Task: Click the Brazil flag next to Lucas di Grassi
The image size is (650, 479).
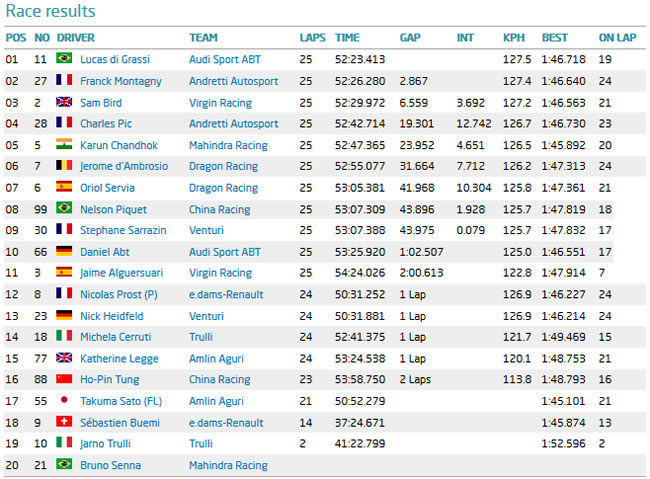Action: point(64,58)
